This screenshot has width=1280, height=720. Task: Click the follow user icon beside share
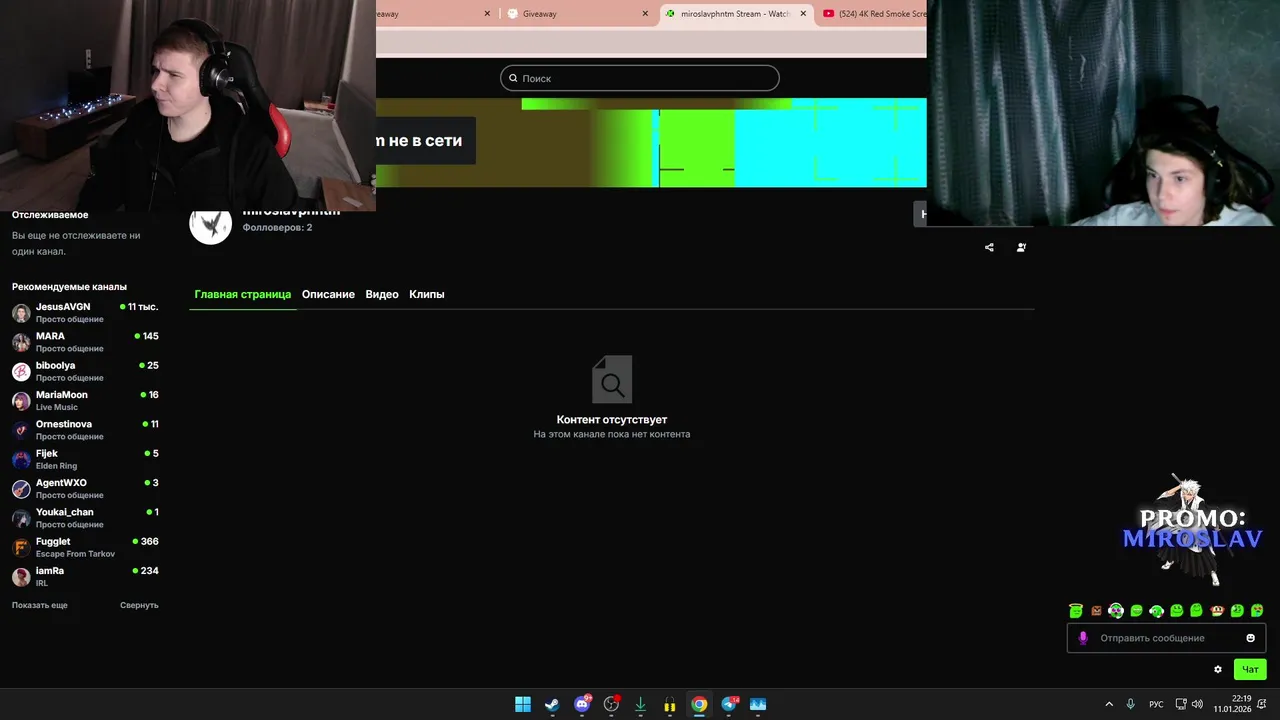[1021, 247]
